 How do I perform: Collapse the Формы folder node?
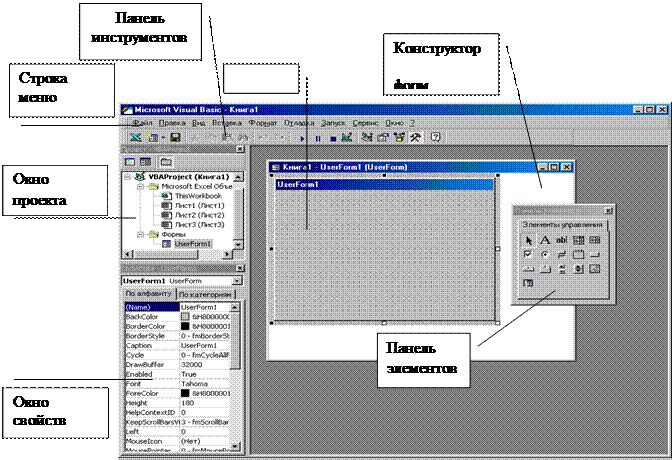(140, 235)
